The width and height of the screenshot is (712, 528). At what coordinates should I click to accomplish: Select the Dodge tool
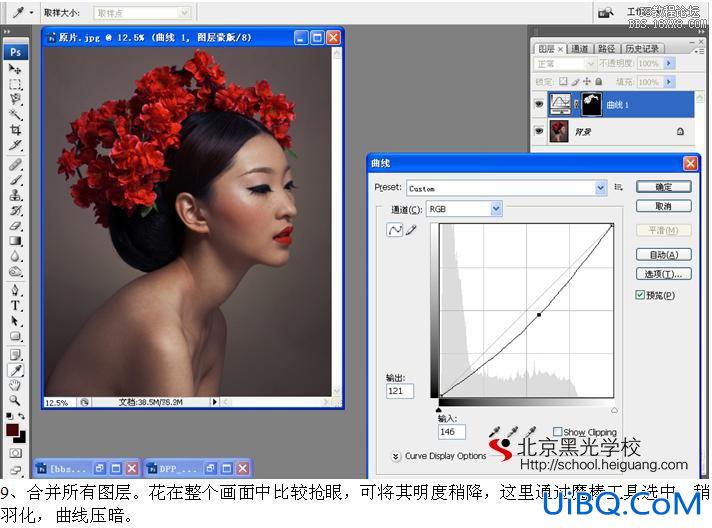15,271
